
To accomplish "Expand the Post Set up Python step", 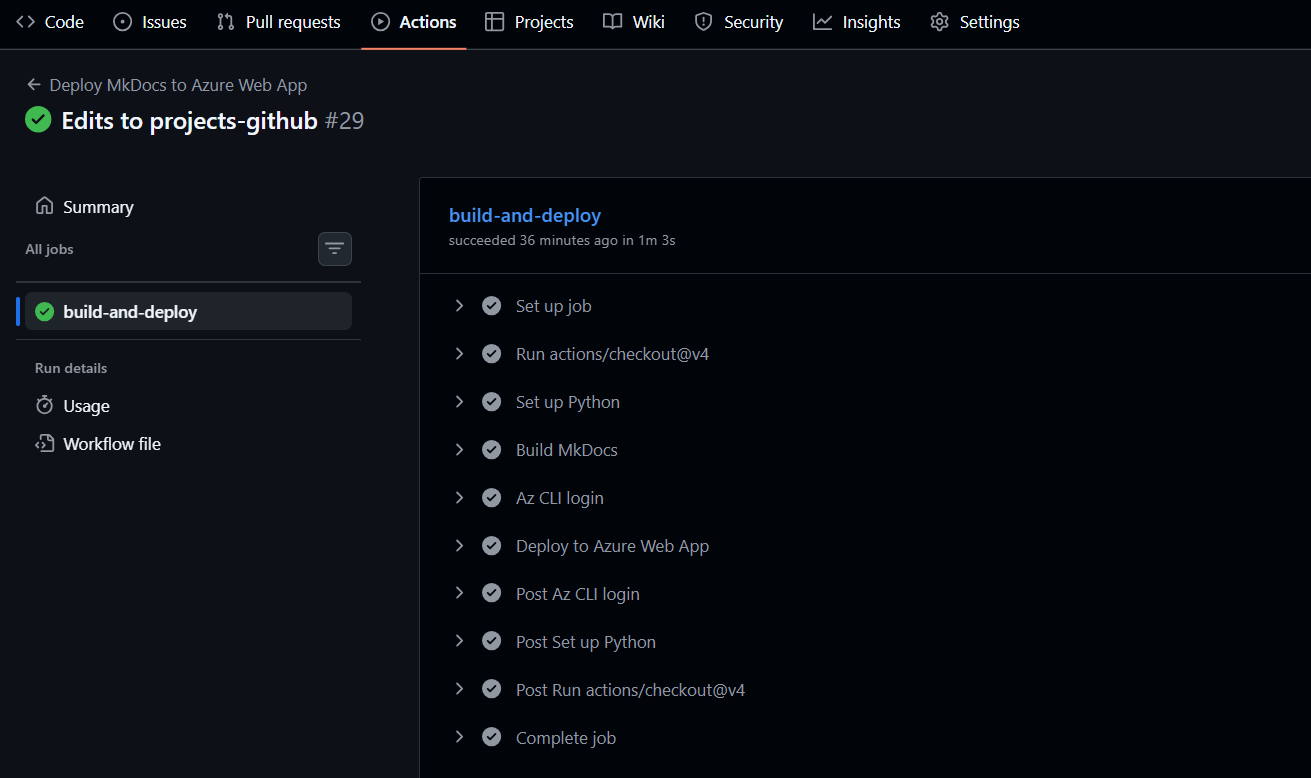I will pos(459,642).
